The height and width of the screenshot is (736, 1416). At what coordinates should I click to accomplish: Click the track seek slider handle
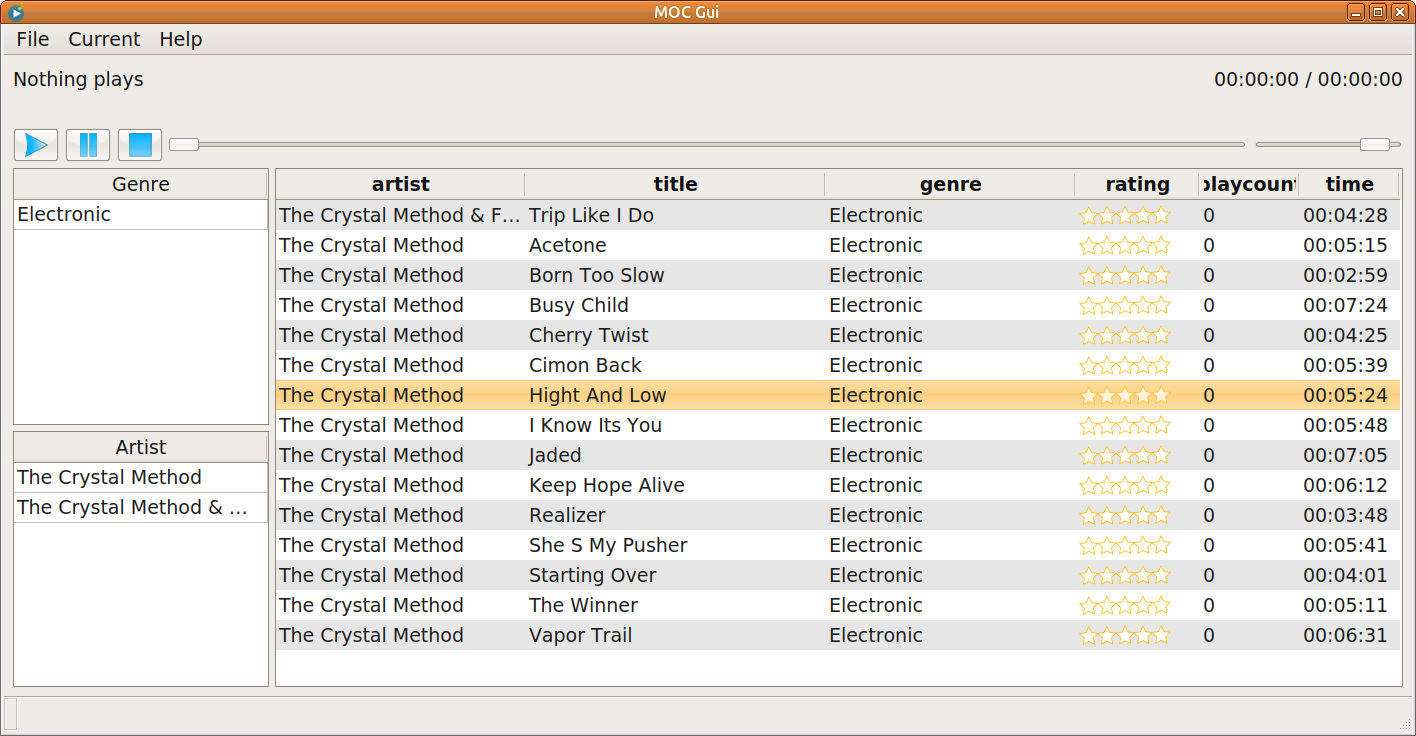[x=184, y=144]
